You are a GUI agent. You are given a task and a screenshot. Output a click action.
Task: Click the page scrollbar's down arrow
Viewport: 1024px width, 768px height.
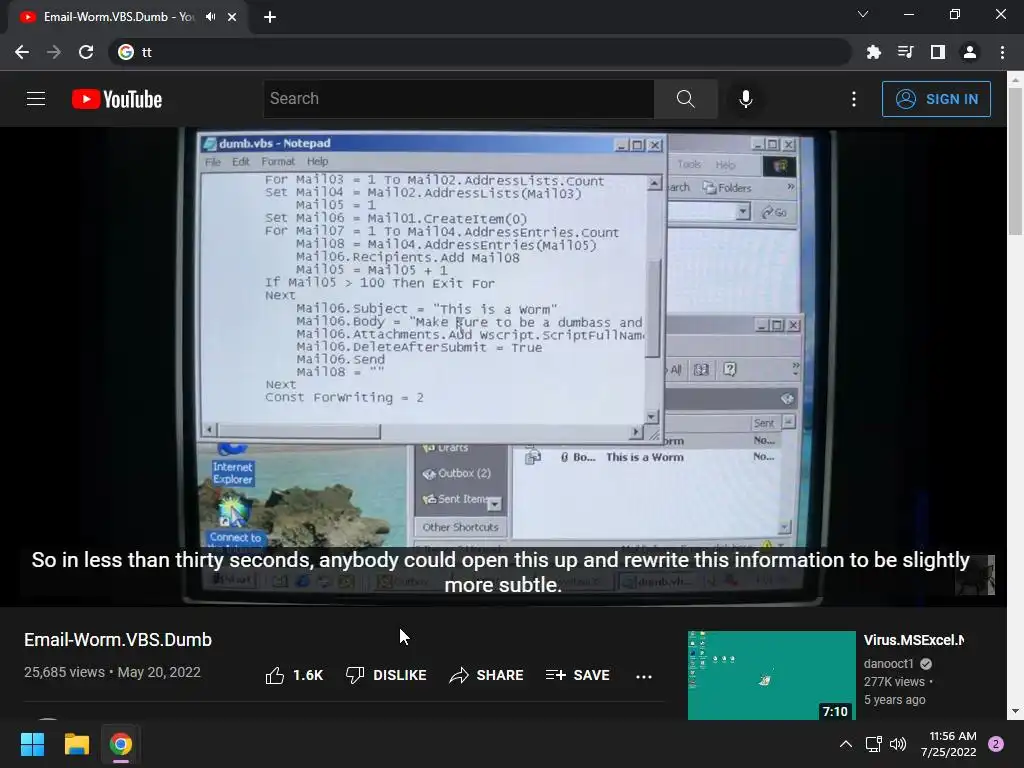click(1015, 711)
